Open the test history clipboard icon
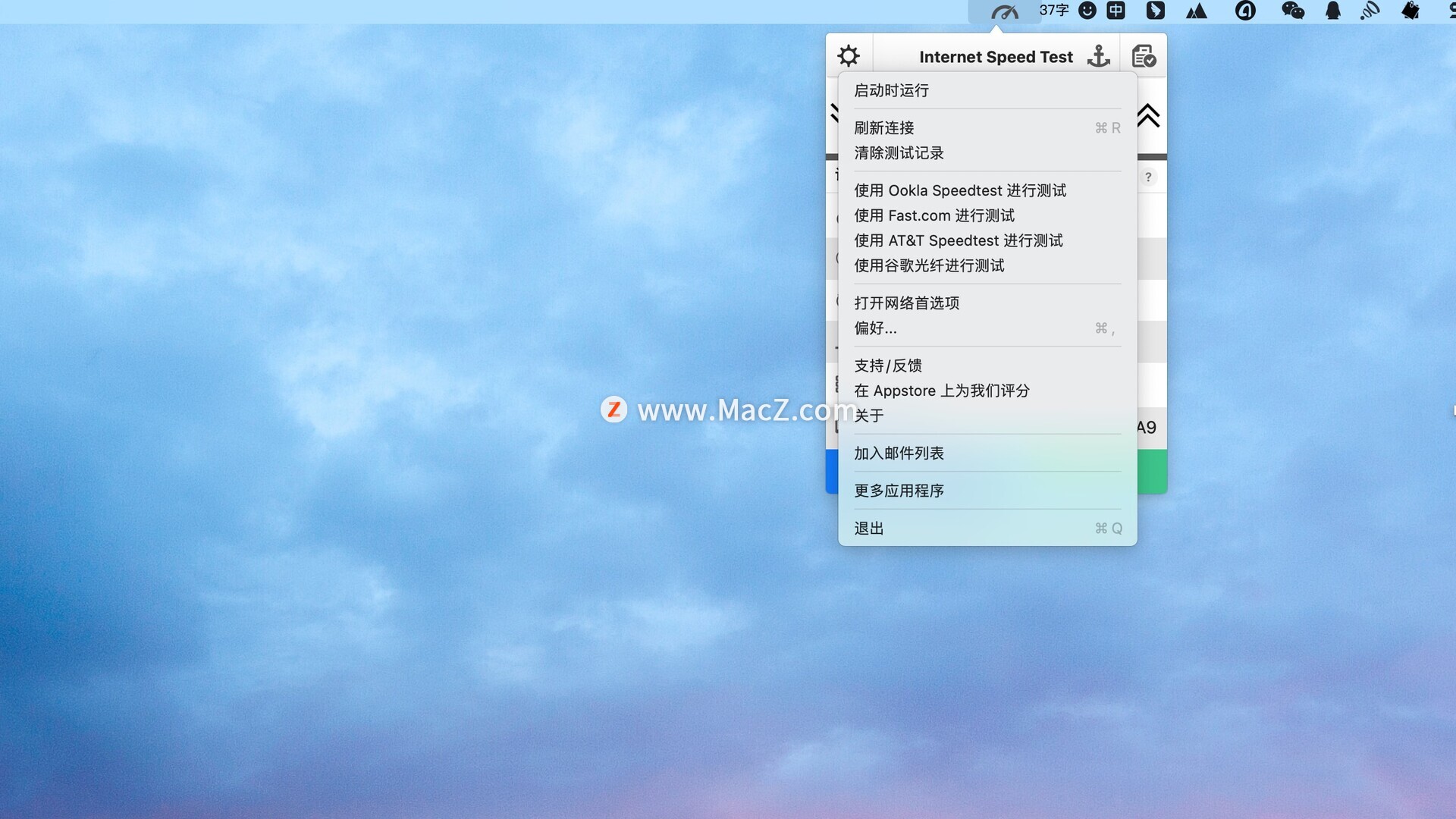Viewport: 1456px width, 819px height. (x=1143, y=56)
